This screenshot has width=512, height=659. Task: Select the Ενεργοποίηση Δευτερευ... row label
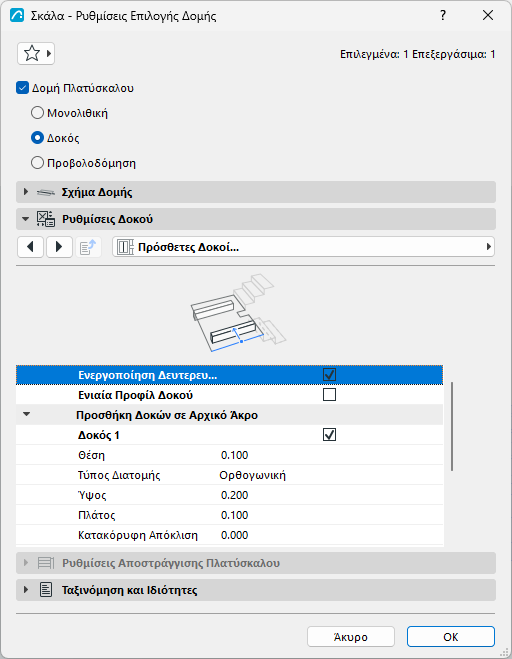[x=148, y=375]
